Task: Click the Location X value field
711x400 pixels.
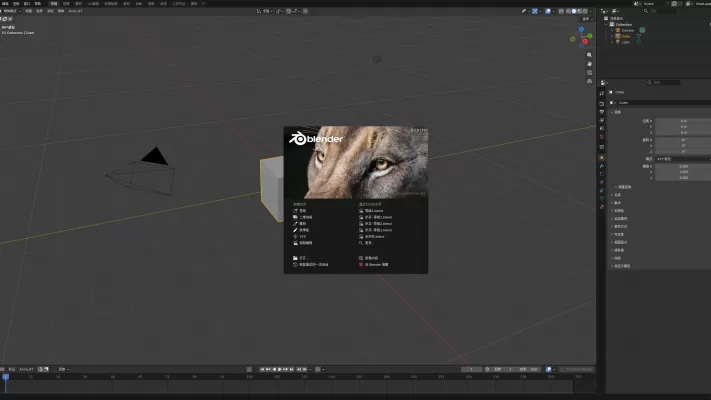Action: [x=683, y=121]
